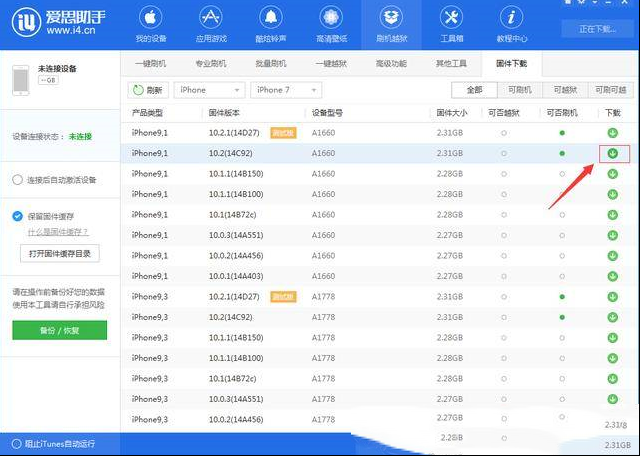
Task: Download firmware 10.0.3(14A551) for A1778
Action: point(612,399)
